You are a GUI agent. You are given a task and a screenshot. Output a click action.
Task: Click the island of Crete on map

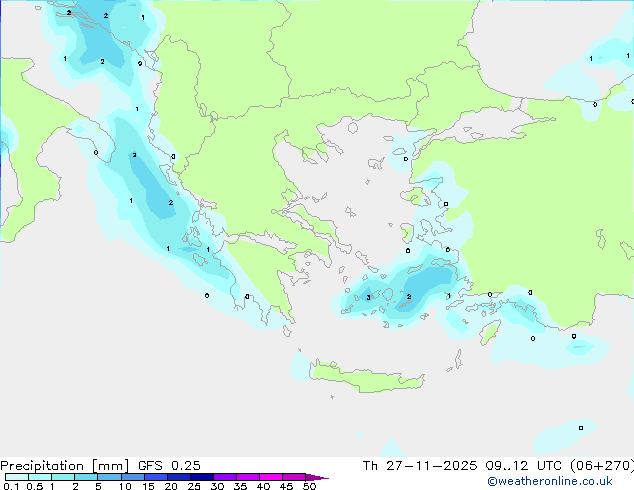point(366,377)
